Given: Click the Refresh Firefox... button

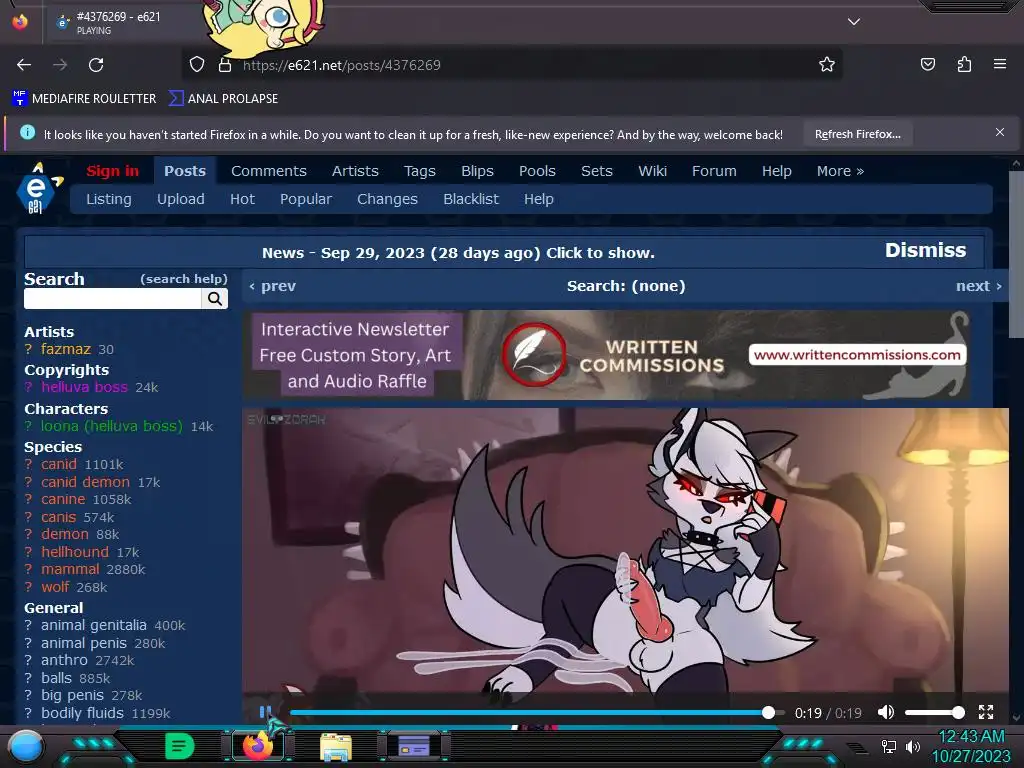Looking at the screenshot, I should point(857,134).
